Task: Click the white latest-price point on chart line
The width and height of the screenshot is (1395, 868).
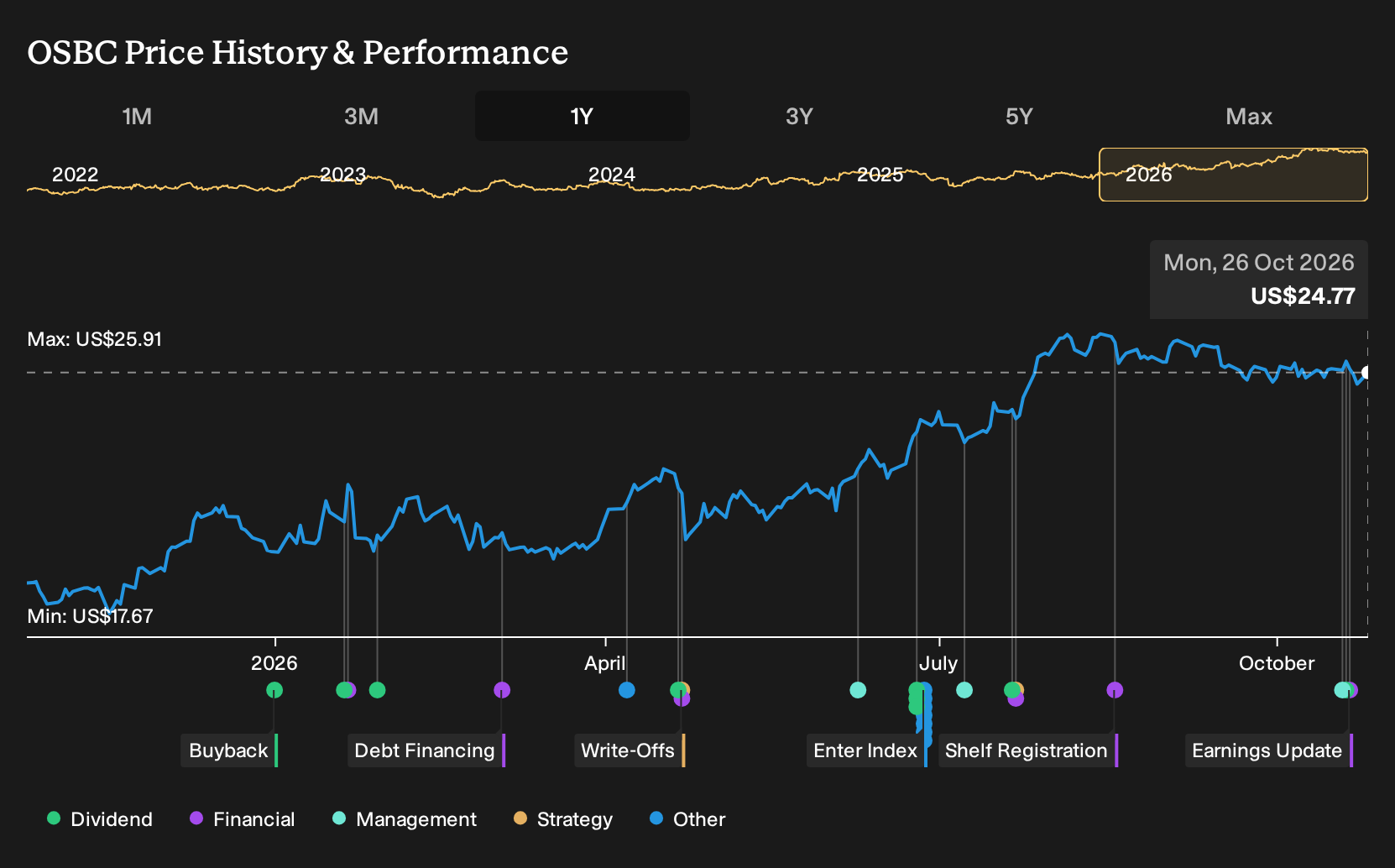Action: point(1366,373)
